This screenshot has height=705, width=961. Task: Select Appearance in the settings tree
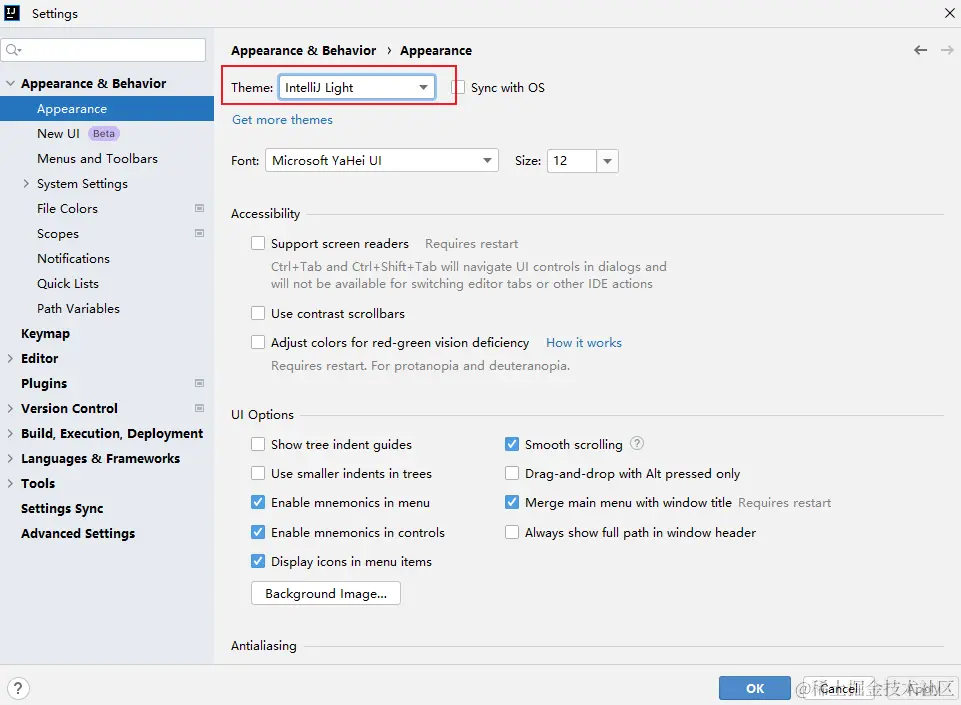[x=107, y=109]
